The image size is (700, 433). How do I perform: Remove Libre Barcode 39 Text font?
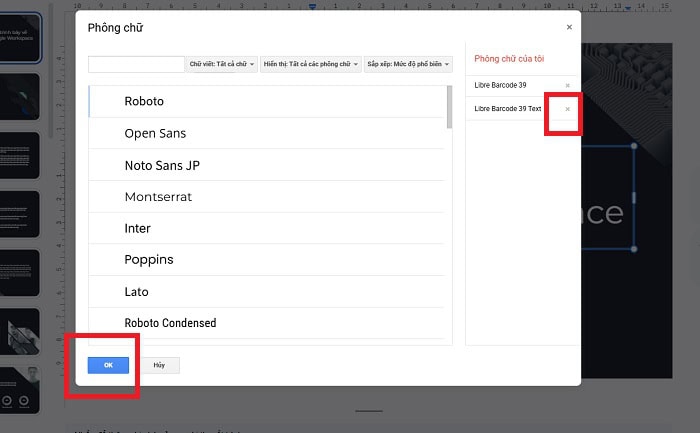[x=568, y=108]
